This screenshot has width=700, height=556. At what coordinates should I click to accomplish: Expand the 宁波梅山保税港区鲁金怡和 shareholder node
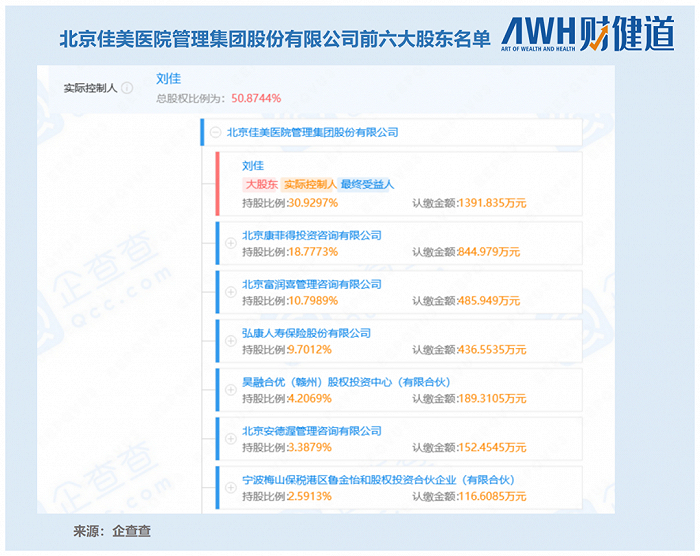point(230,487)
